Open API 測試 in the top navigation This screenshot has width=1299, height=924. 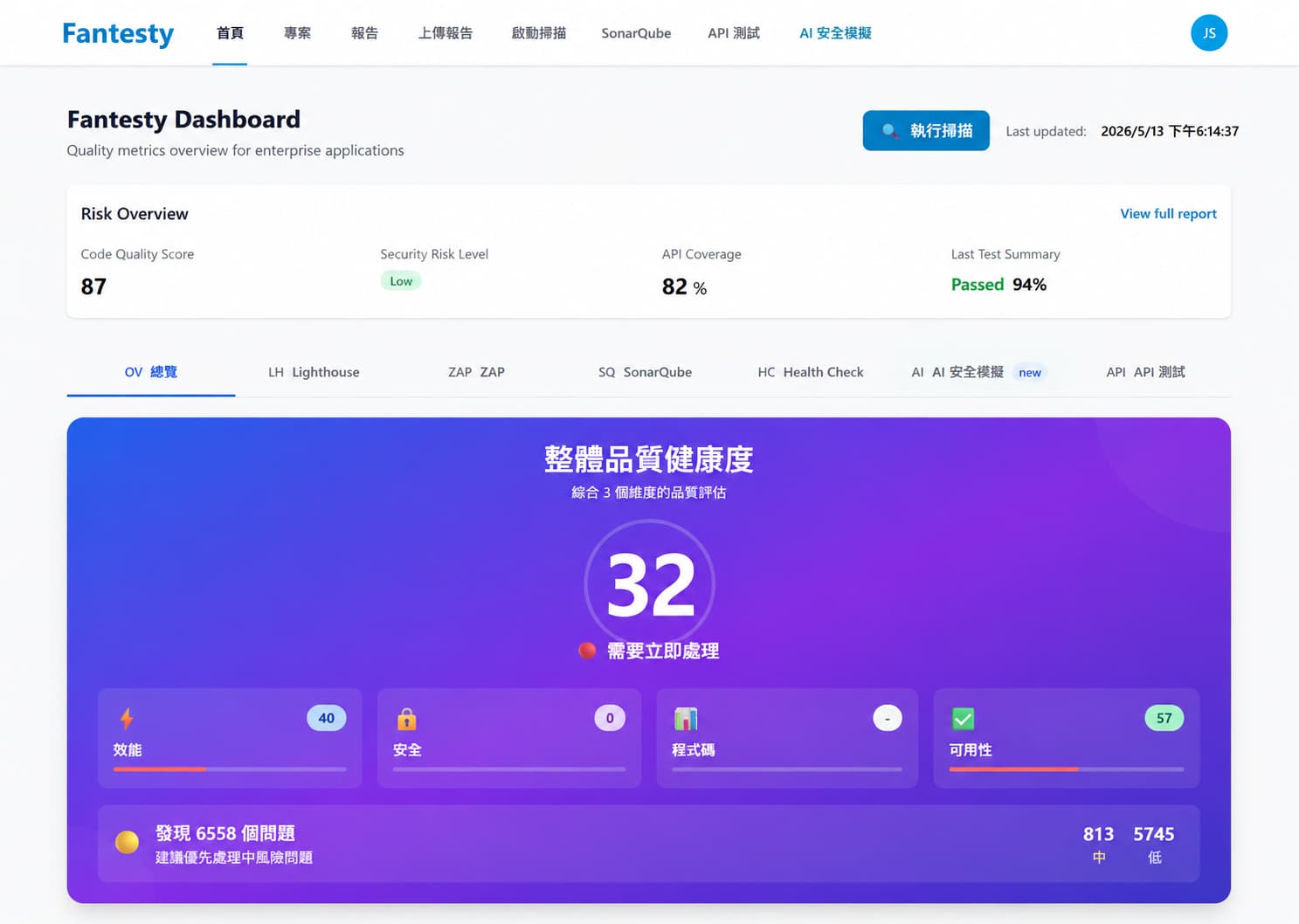pos(734,33)
